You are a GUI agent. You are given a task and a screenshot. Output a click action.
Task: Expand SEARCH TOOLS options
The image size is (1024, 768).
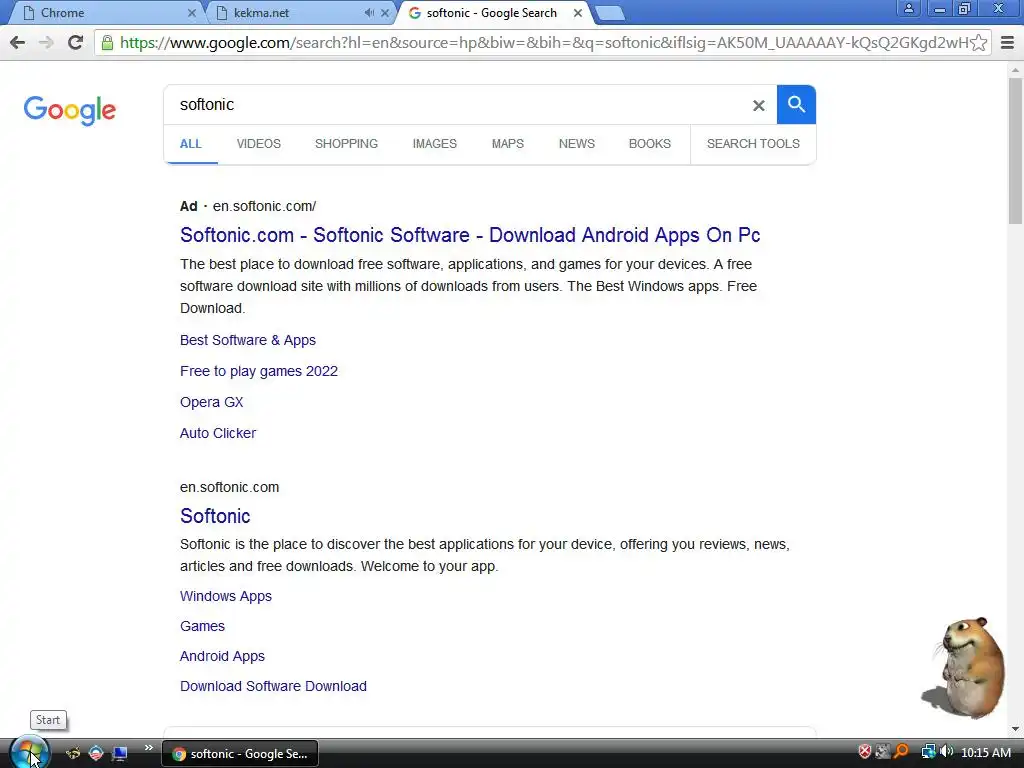click(753, 144)
